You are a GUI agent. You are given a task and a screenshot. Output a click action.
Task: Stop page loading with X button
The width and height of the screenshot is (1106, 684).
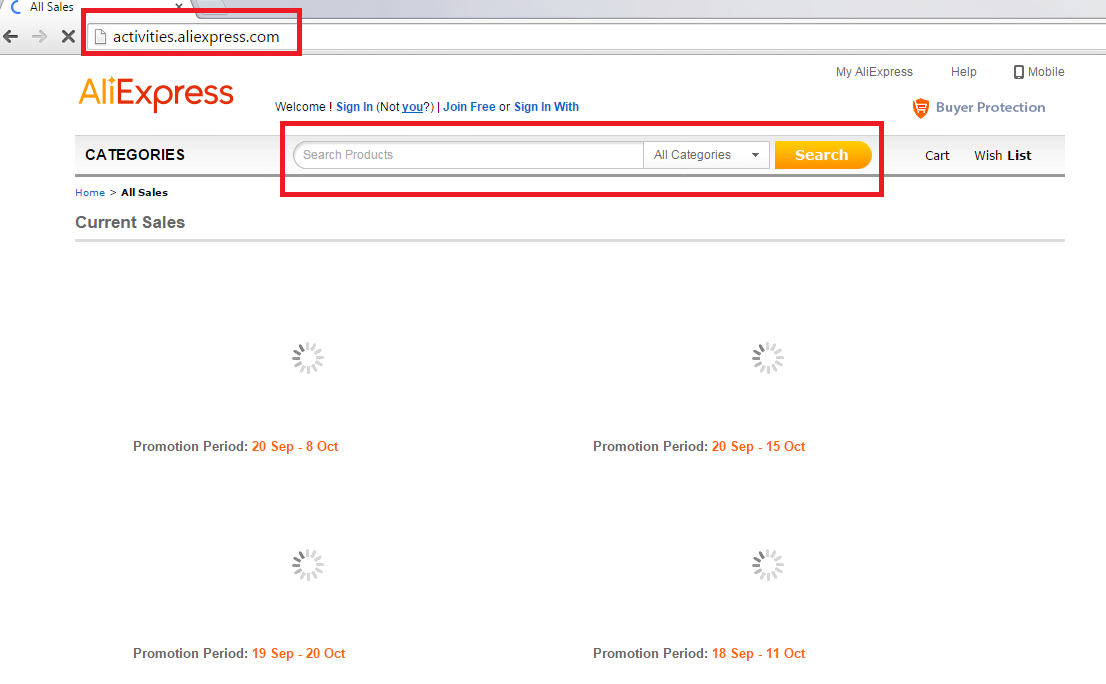(x=68, y=37)
